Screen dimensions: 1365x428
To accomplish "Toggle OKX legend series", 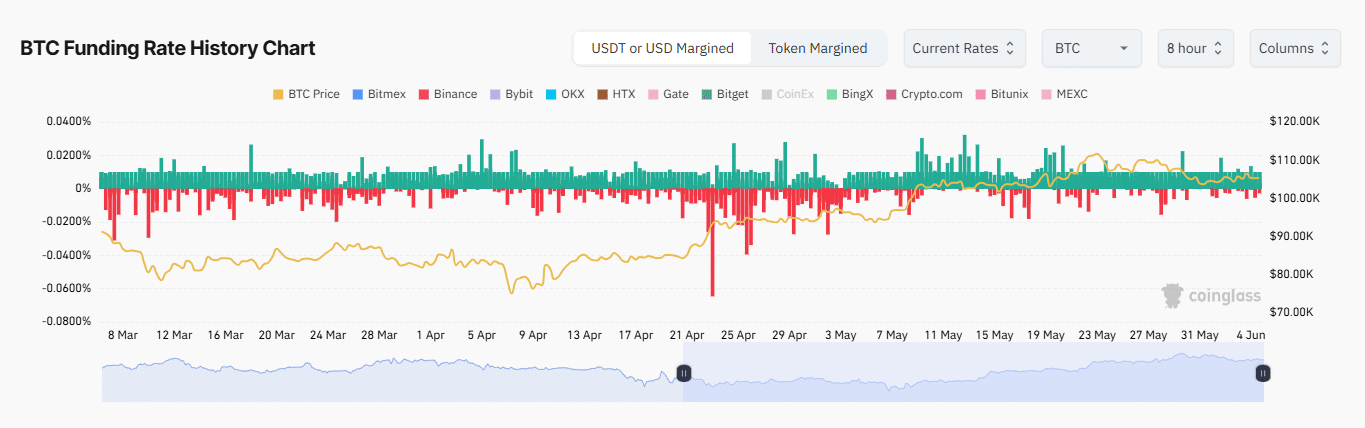I will (x=565, y=94).
